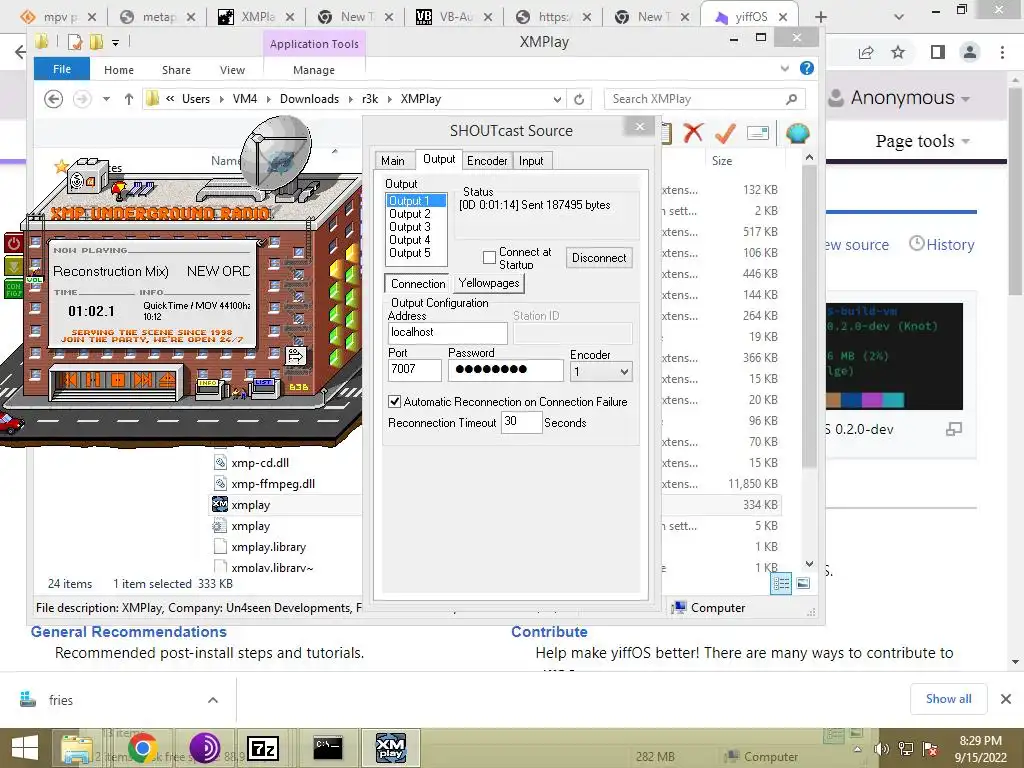The height and width of the screenshot is (768, 1024).
Task: Open the Page tools dropdown
Action: pos(922,141)
